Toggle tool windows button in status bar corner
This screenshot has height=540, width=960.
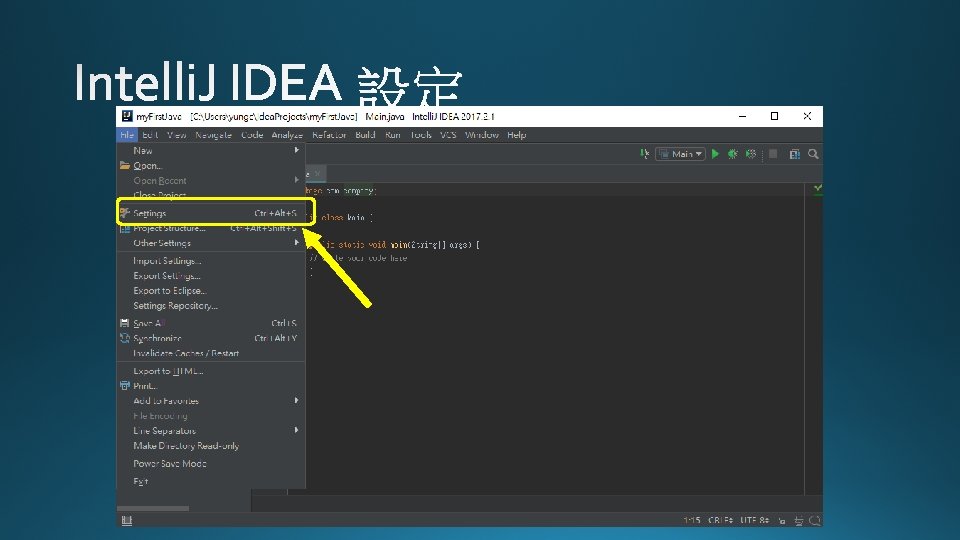[x=127, y=520]
